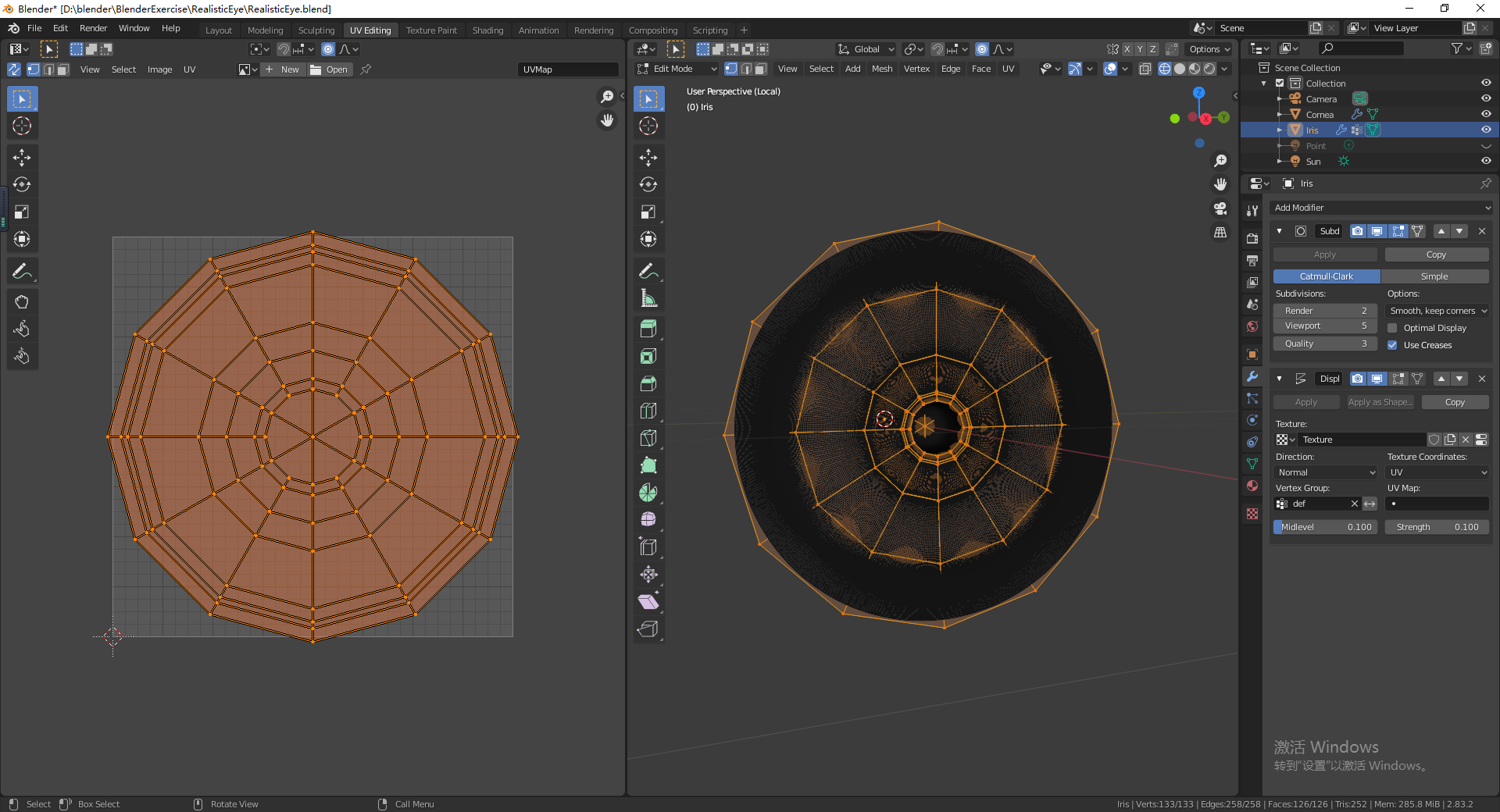Enable the Optimal Display checkbox
The image size is (1500, 812).
click(1392, 328)
